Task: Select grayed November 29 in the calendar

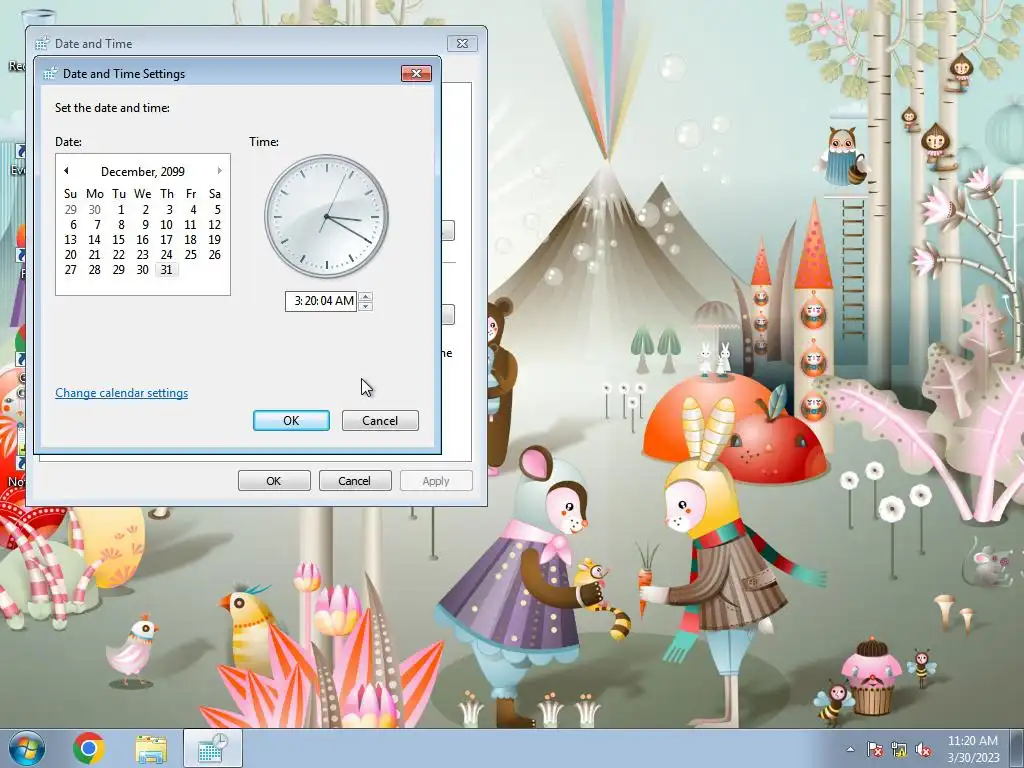Action: coord(71,210)
